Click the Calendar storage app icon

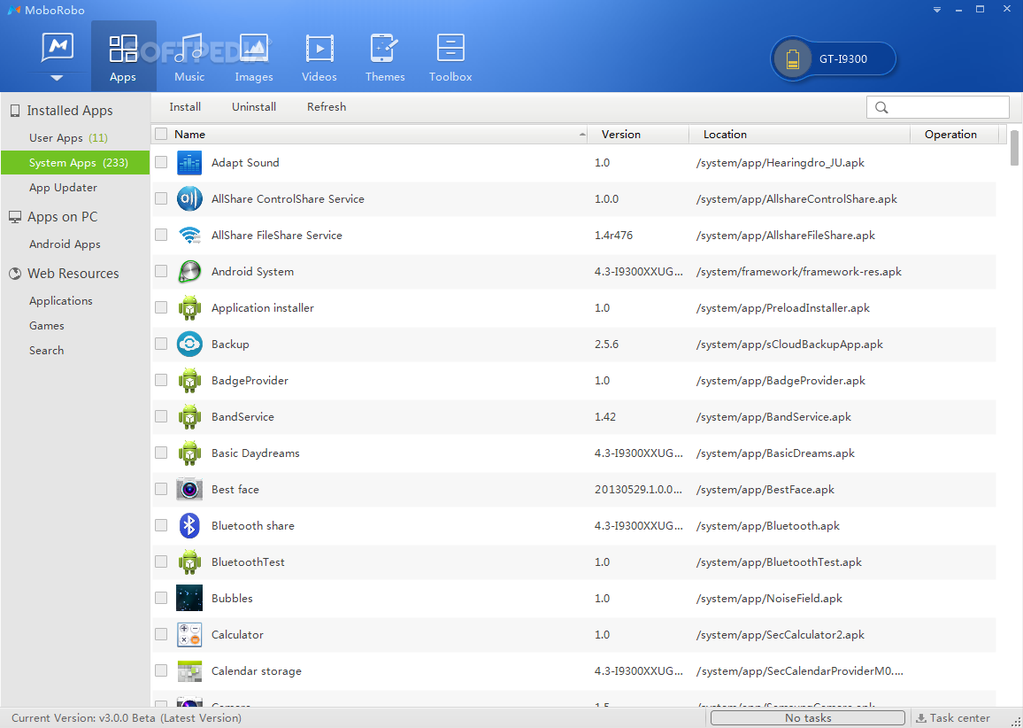tap(189, 671)
